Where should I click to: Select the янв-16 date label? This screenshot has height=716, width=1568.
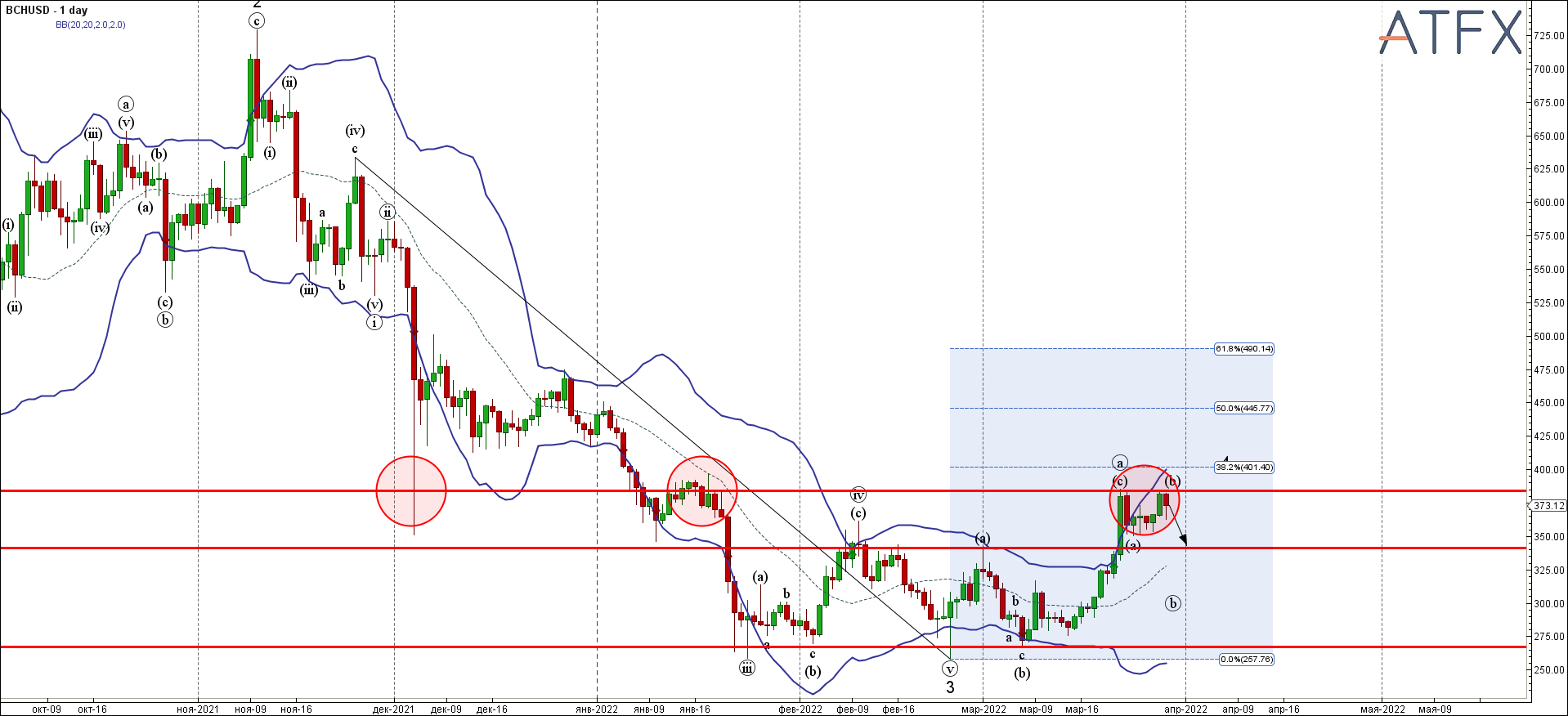click(695, 709)
